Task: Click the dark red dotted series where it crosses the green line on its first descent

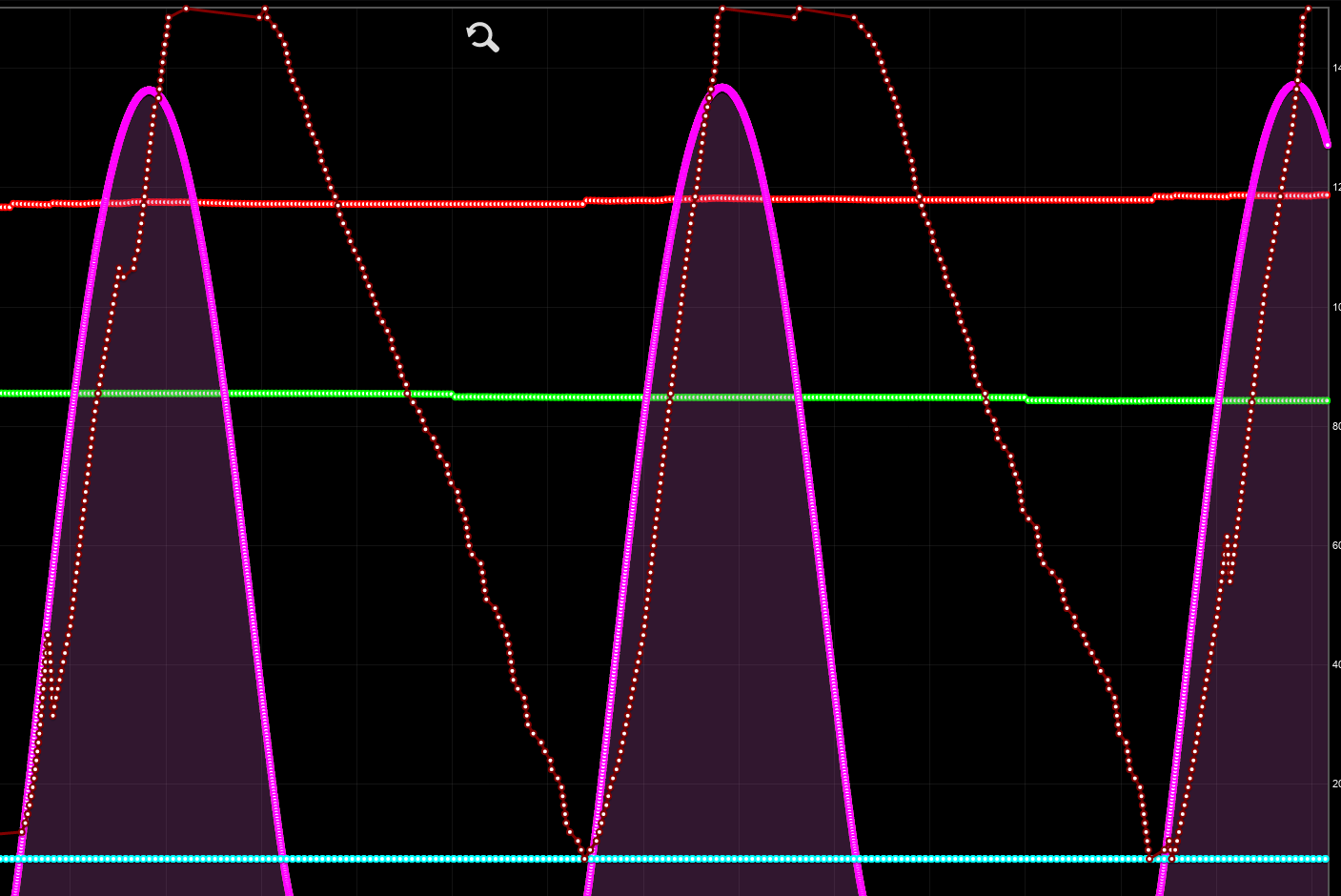Action: [408, 394]
